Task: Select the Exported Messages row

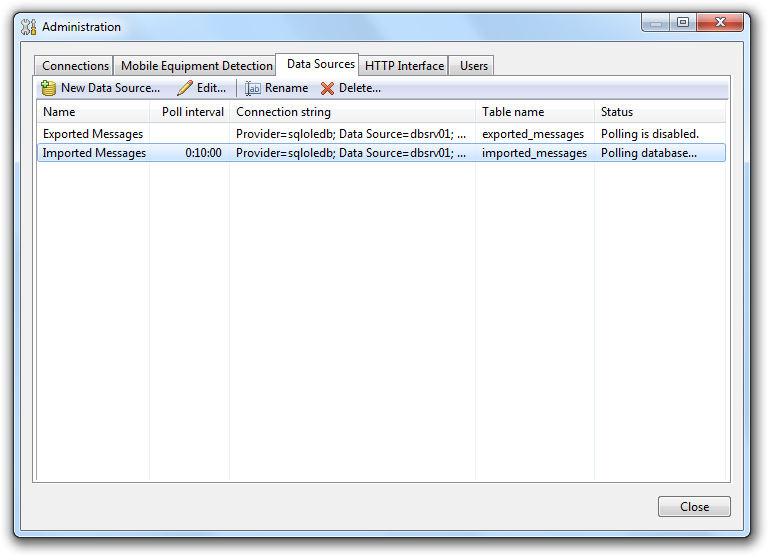Action: [93, 133]
